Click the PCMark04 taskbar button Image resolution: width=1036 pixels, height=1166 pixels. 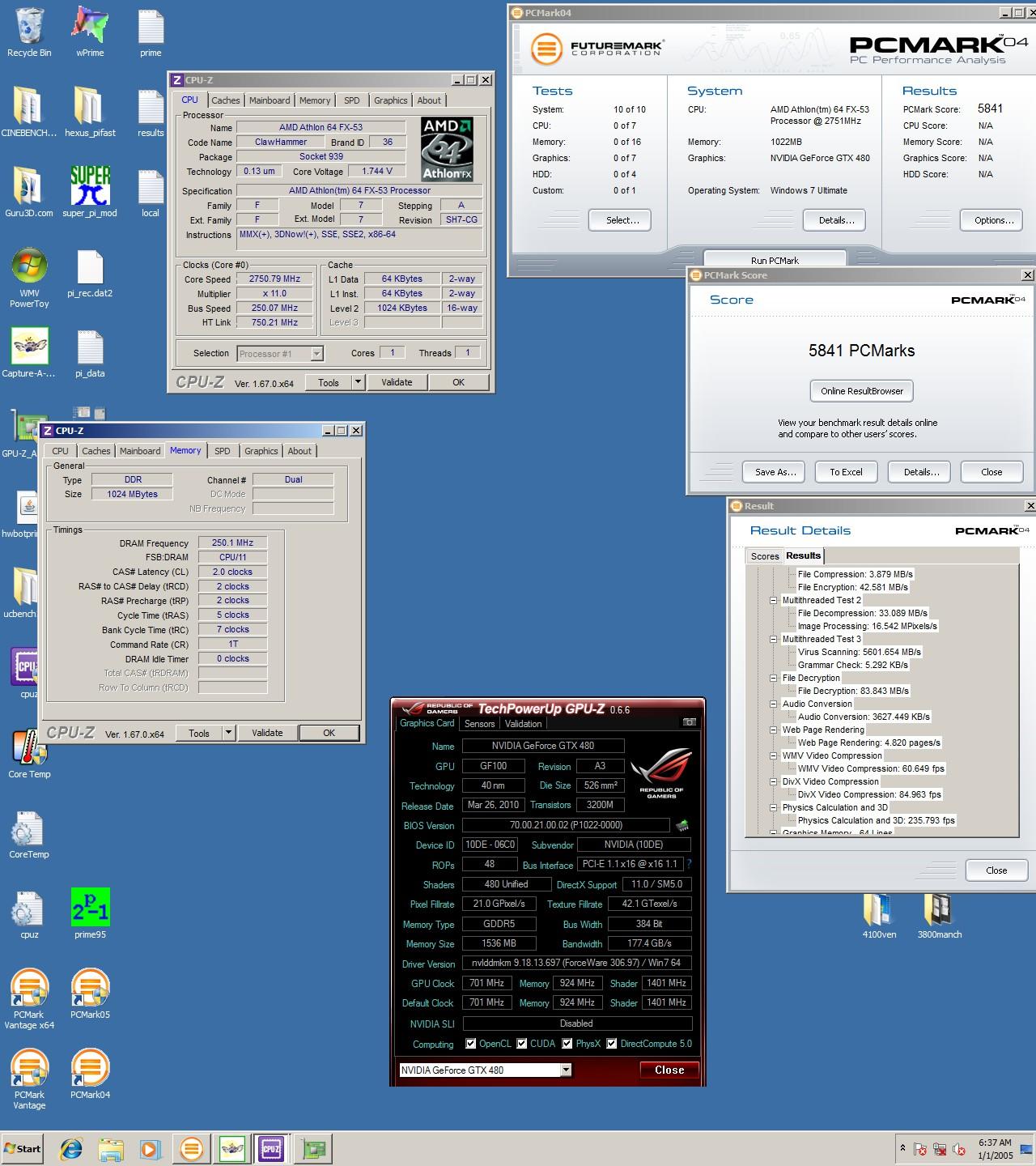coord(192,1148)
